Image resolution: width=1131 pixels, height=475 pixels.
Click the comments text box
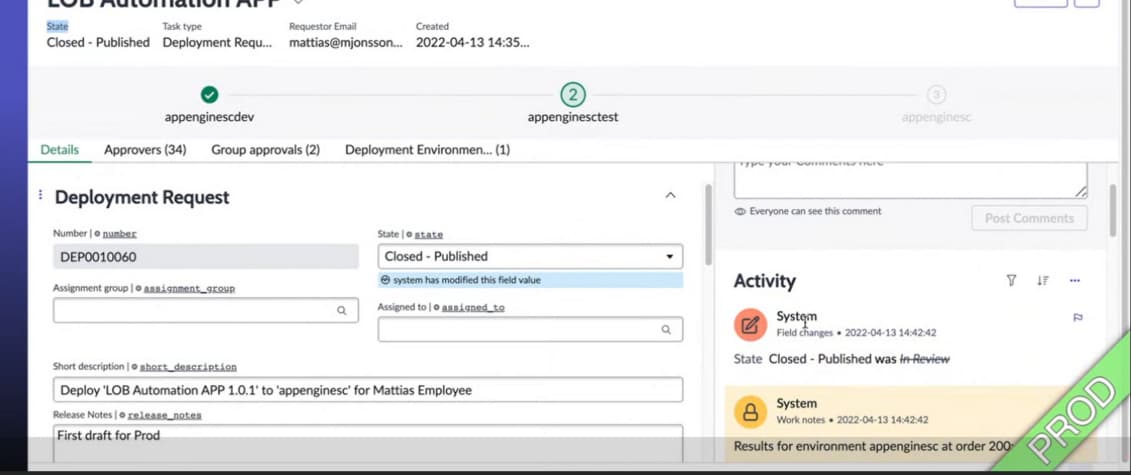(910, 179)
